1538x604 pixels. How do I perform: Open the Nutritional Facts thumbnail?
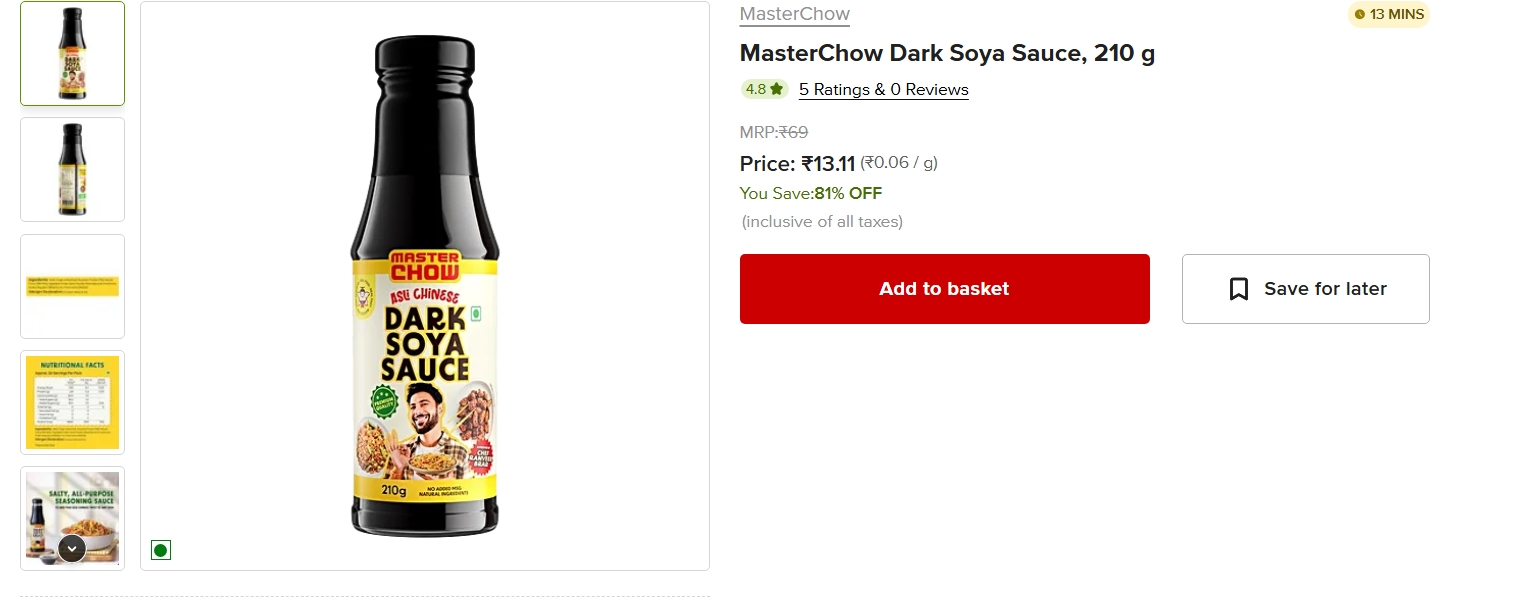72,402
